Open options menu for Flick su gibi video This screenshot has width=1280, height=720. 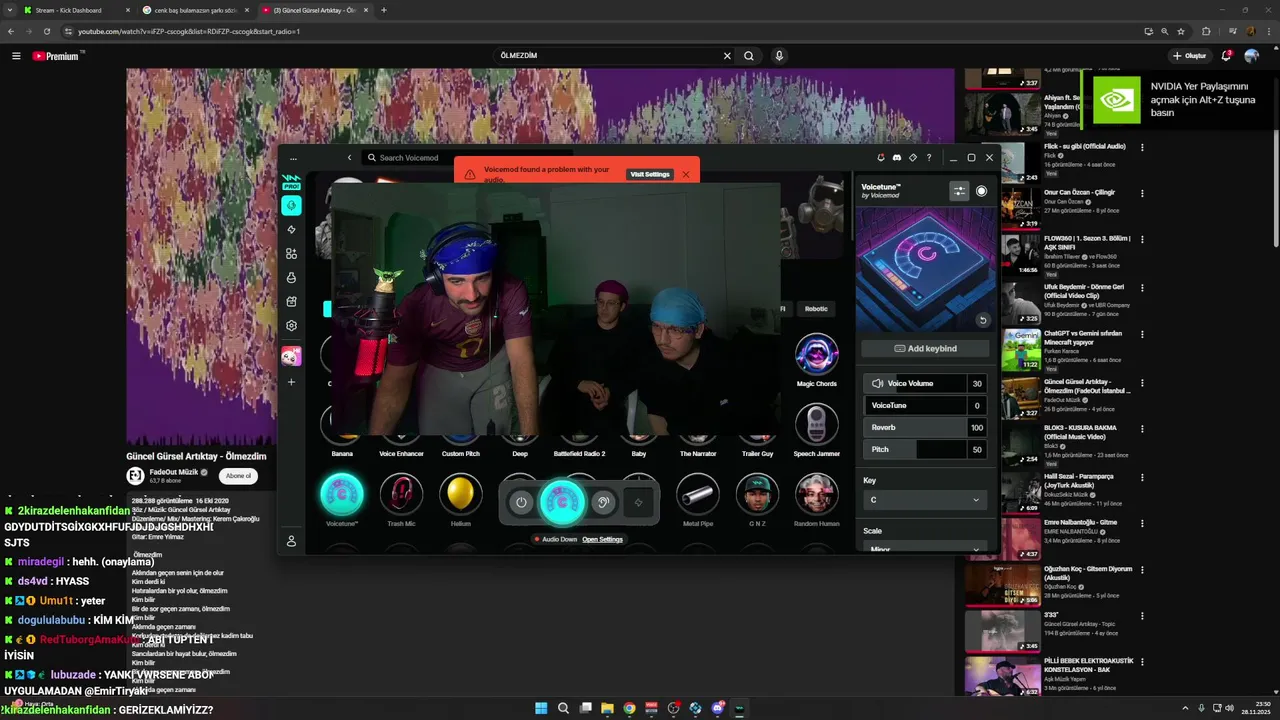[x=1142, y=147]
